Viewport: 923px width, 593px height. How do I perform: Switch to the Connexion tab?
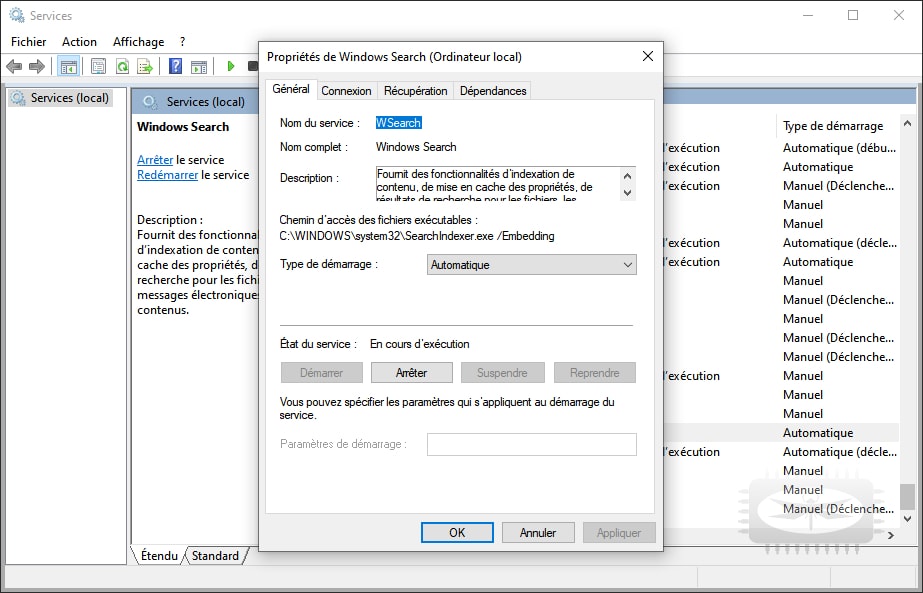pos(346,91)
